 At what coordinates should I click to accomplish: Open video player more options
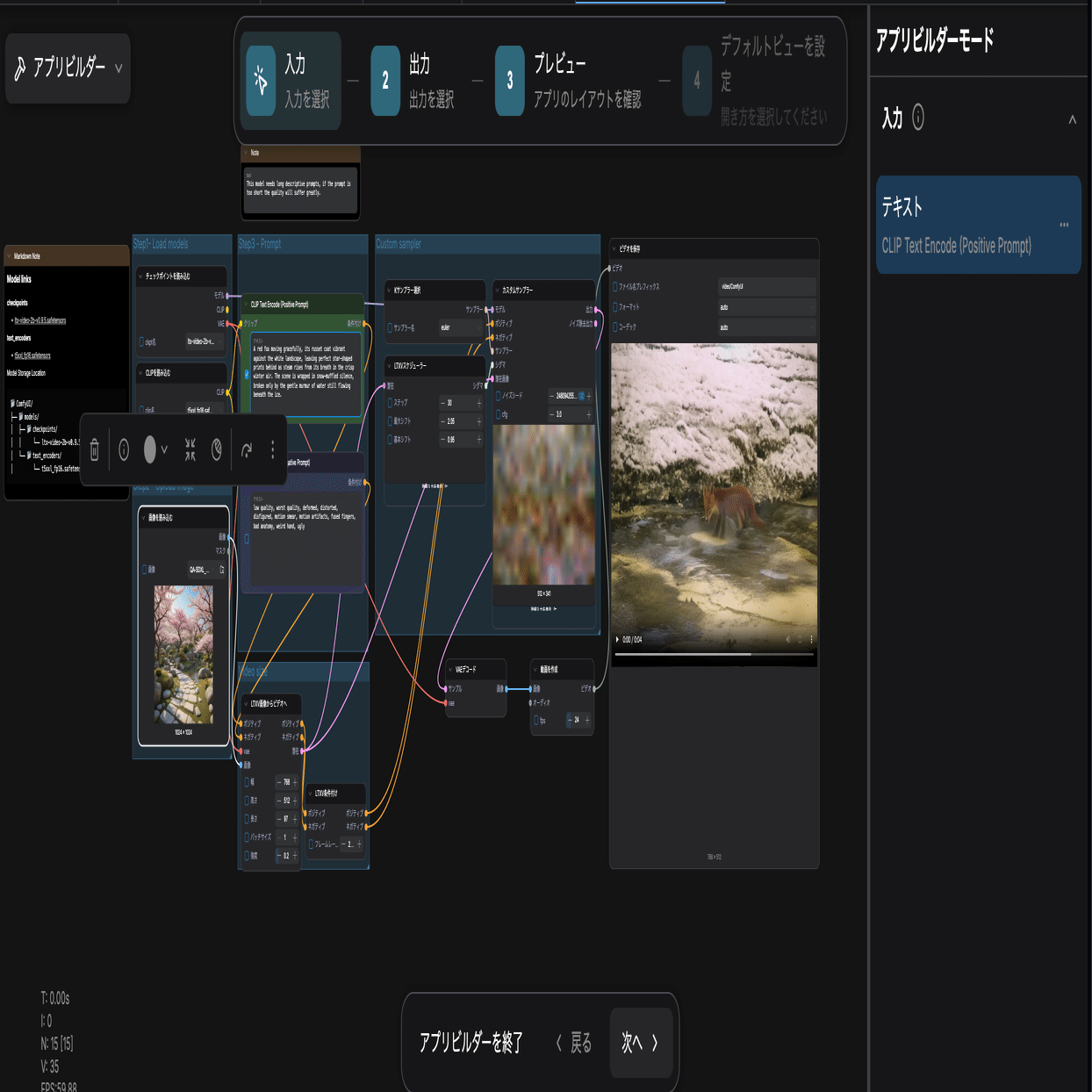811,639
